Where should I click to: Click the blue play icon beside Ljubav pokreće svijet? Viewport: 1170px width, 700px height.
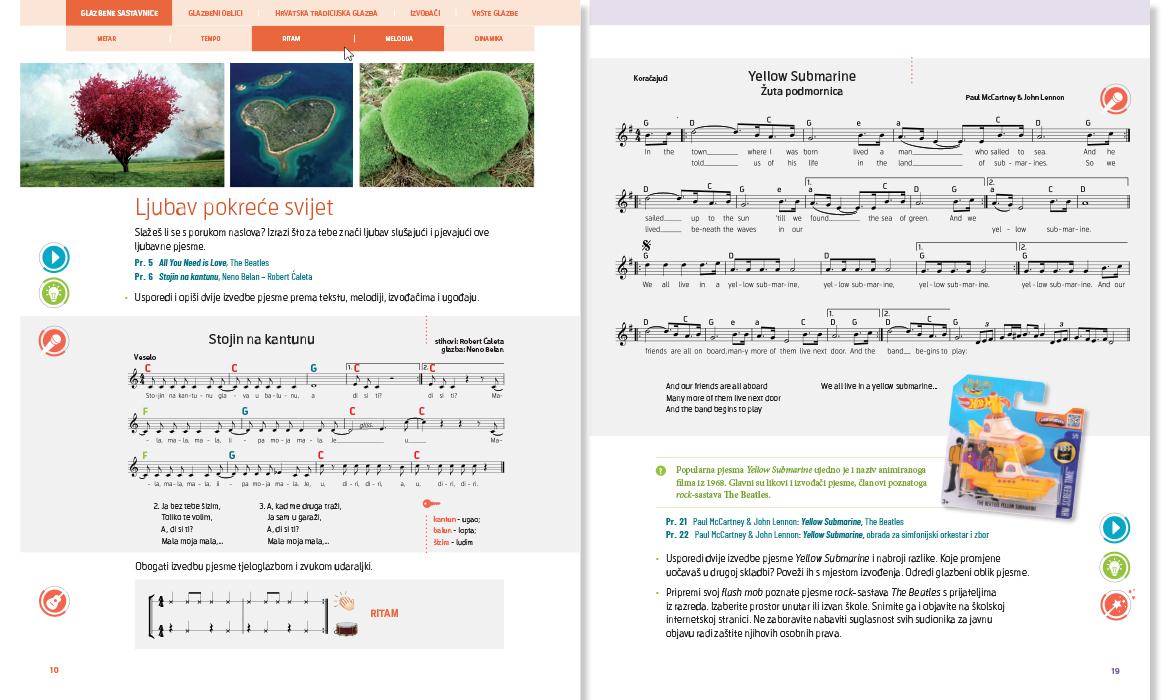tap(54, 258)
